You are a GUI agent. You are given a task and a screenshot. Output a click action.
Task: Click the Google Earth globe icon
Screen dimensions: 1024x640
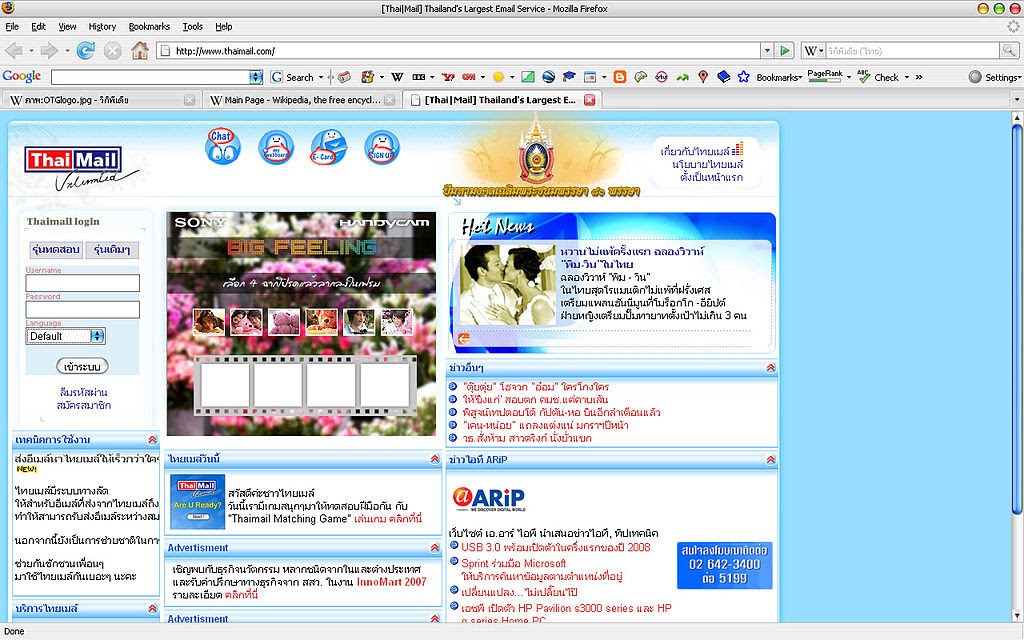tap(549, 77)
